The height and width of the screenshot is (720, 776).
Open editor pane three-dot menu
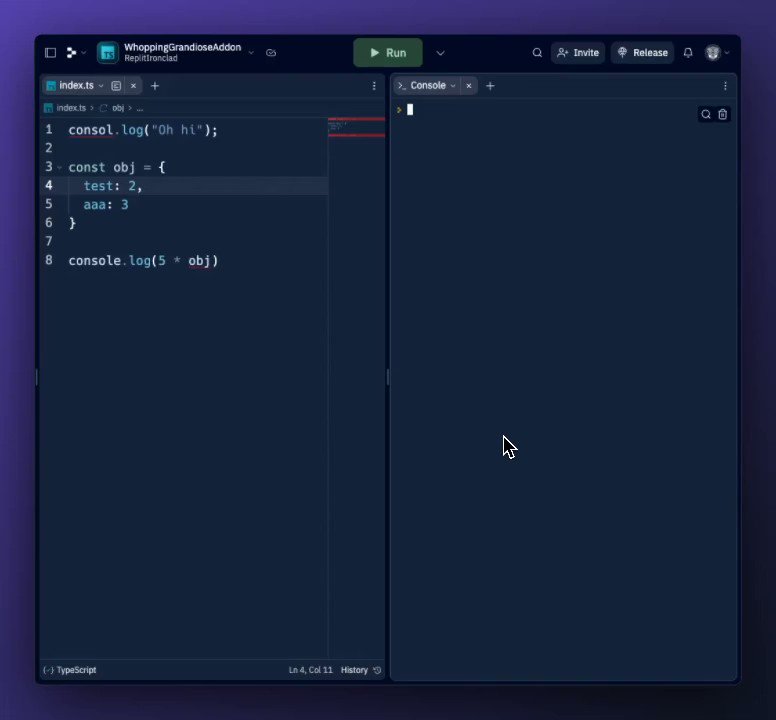[x=374, y=86]
